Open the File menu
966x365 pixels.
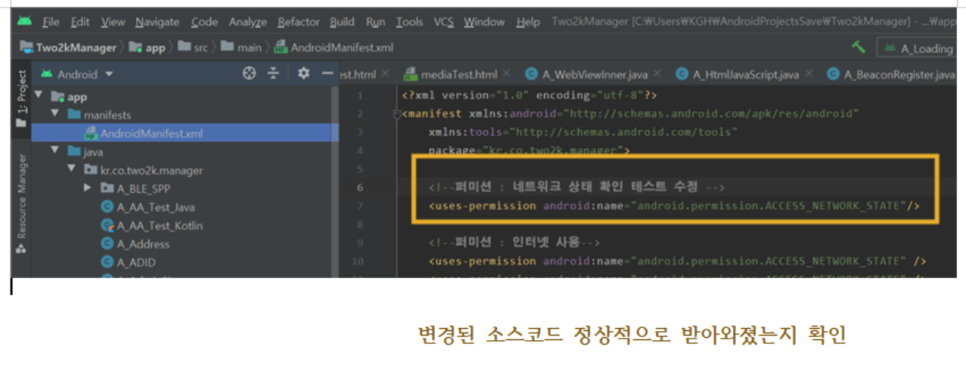(51, 22)
